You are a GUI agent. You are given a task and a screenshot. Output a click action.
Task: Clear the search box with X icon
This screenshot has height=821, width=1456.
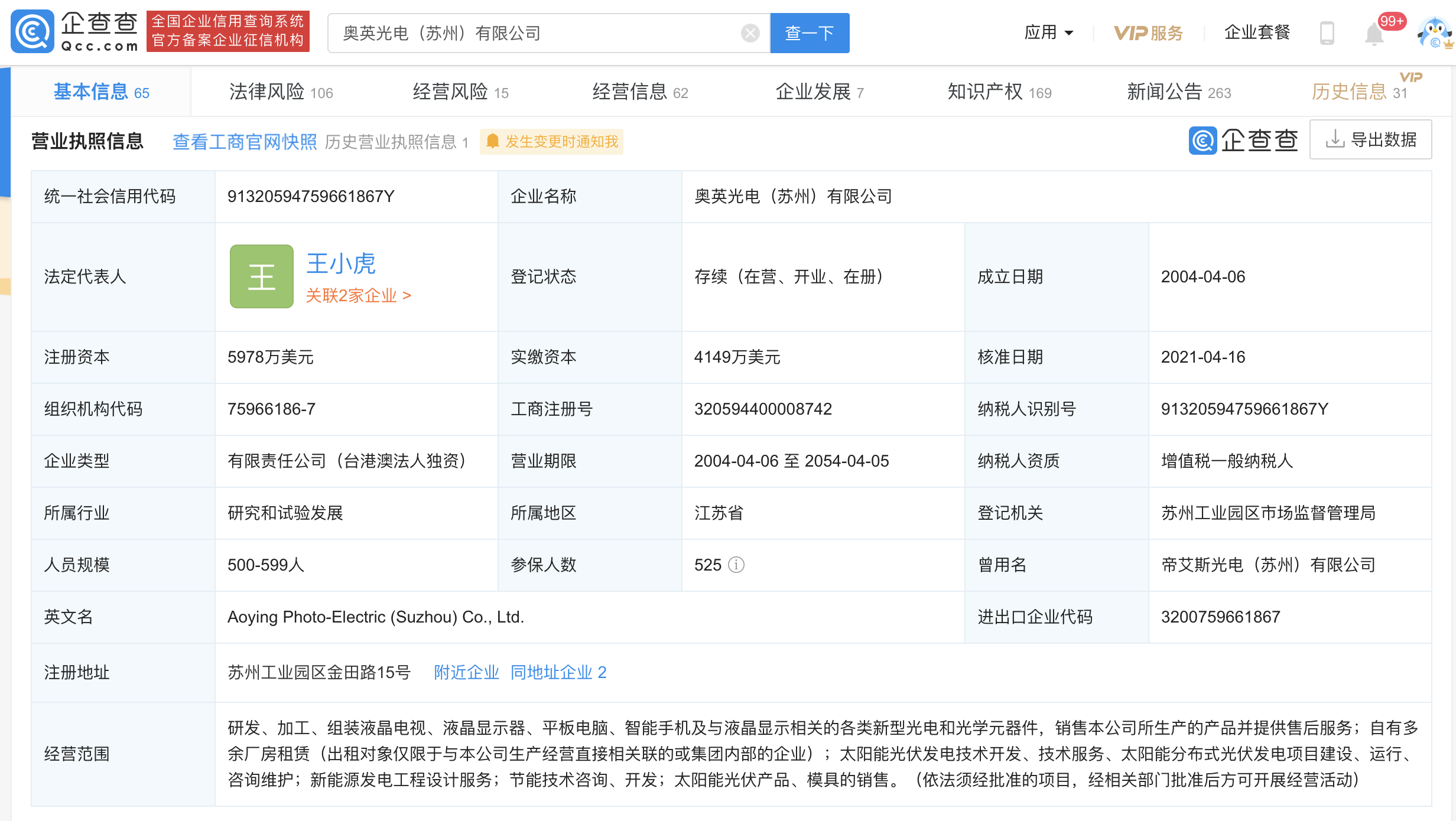pyautogui.click(x=750, y=33)
